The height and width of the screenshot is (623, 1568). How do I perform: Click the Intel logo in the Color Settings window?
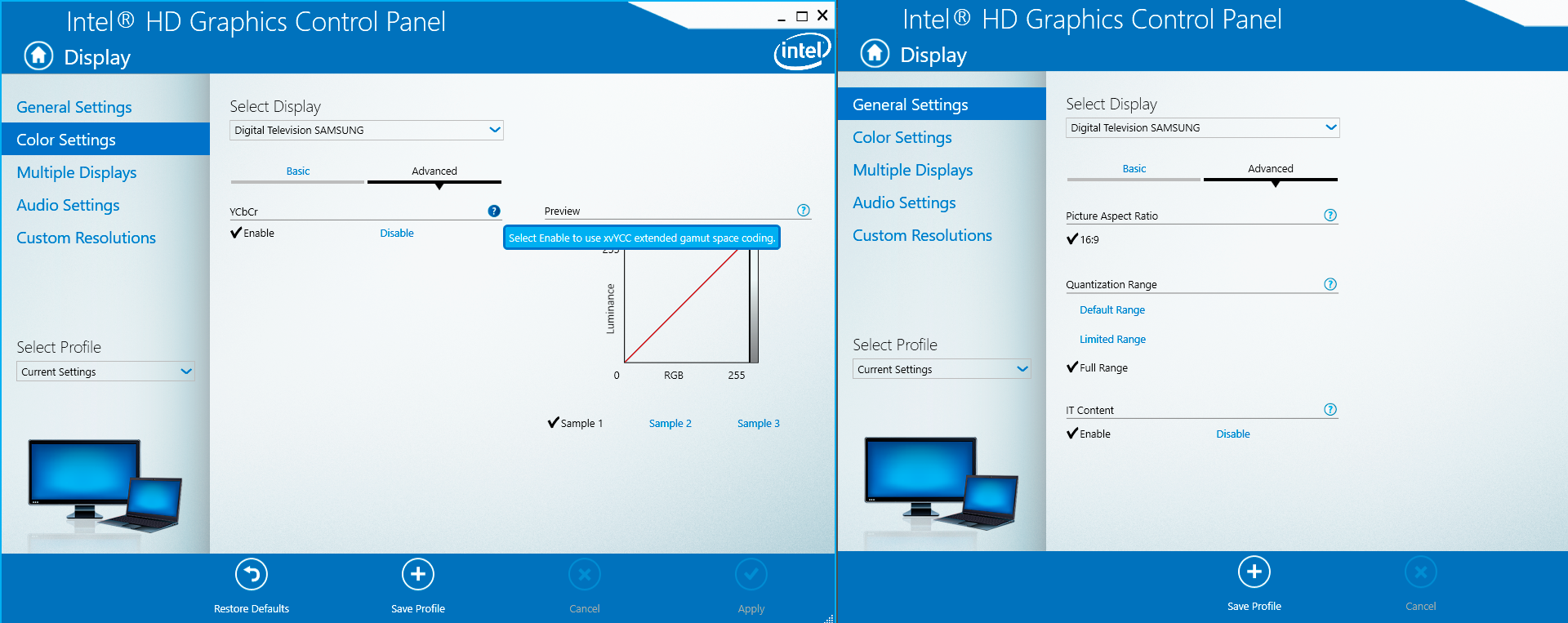click(802, 51)
